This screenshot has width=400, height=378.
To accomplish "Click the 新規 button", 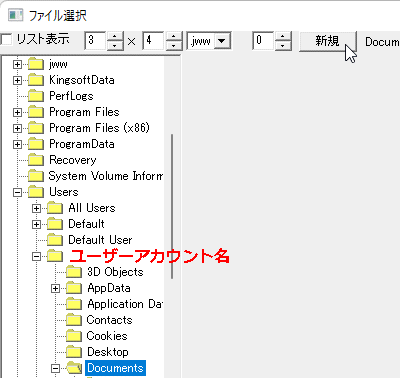I will pyautogui.click(x=328, y=41).
